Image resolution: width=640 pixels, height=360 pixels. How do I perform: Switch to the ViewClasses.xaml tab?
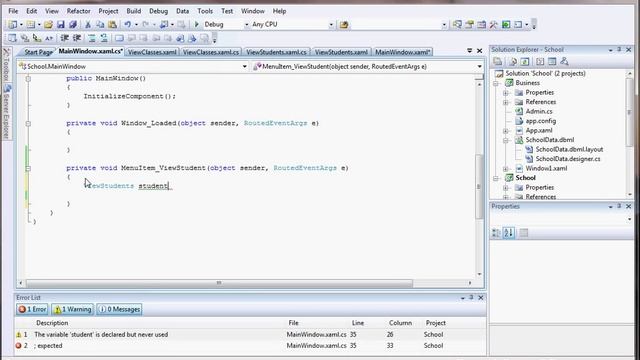tap(152, 52)
